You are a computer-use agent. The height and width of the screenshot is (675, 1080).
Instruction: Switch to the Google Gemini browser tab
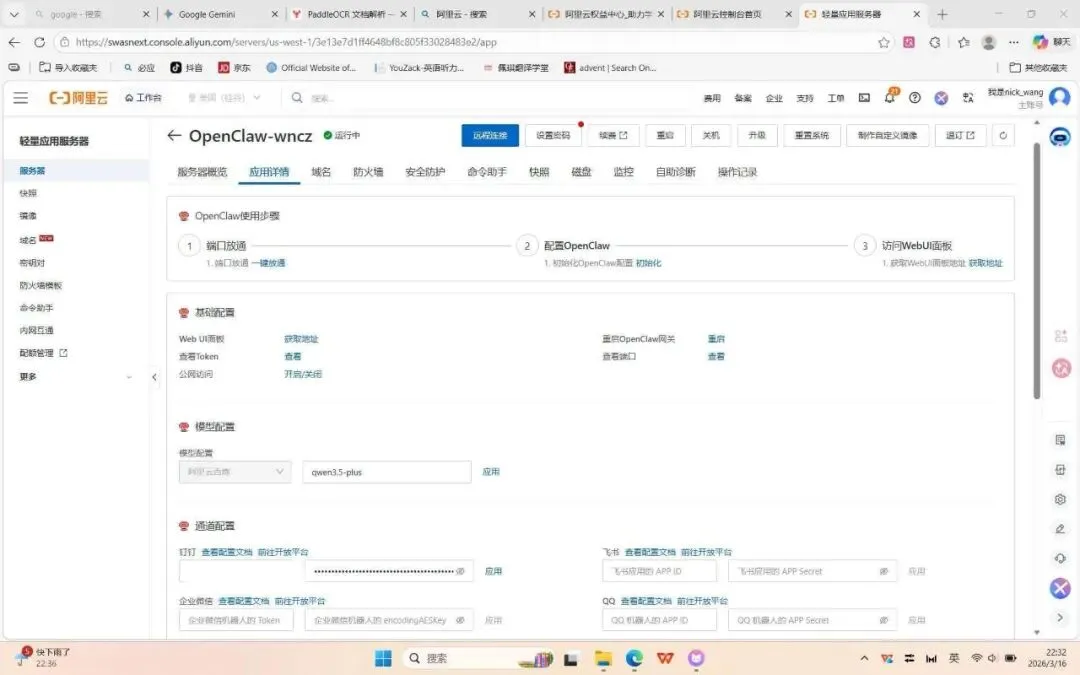pos(219,14)
